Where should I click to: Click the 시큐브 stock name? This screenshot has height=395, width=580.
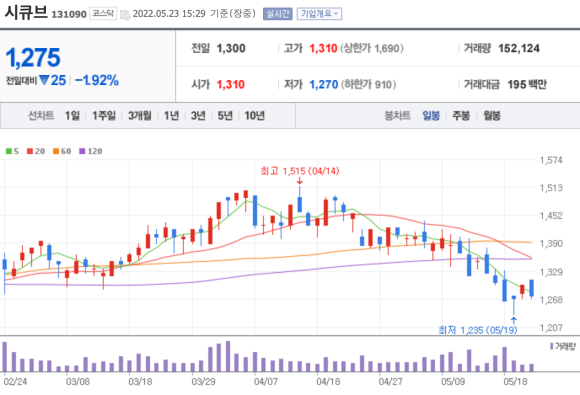coord(26,12)
